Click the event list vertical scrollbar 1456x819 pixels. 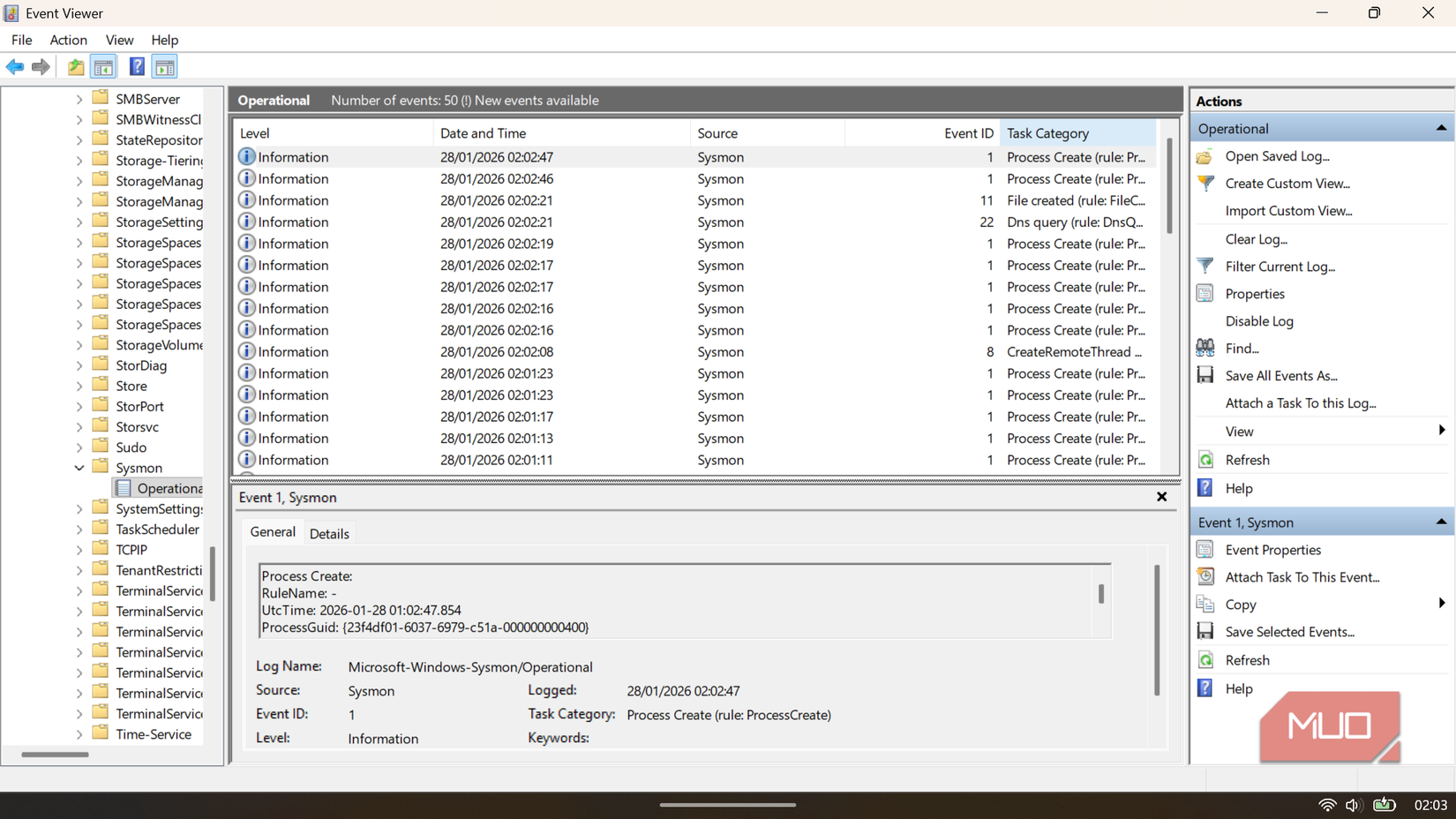1170,185
